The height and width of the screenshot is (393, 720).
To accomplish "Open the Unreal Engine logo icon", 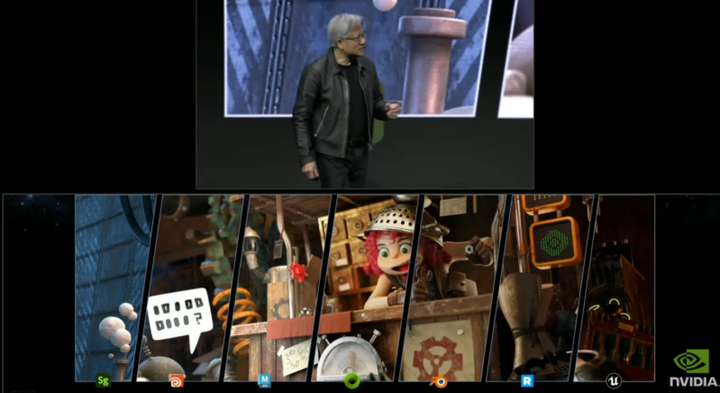I will pyautogui.click(x=613, y=381).
